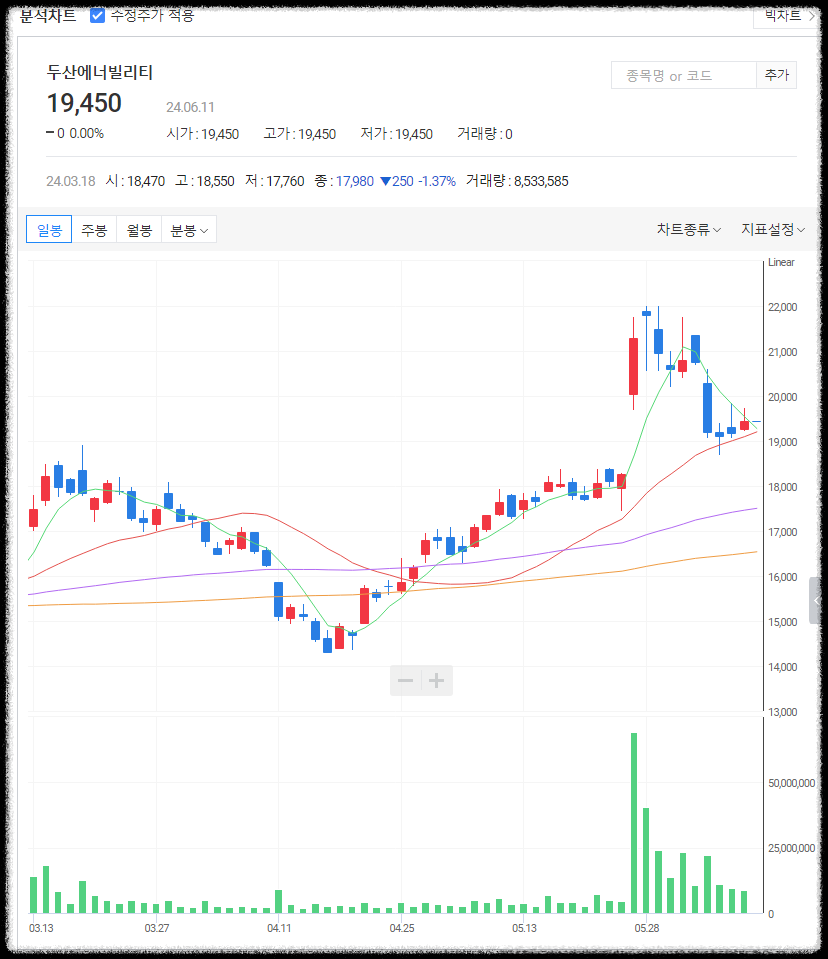Click the chart zoom in plus icon
828x959 pixels.
point(437,681)
